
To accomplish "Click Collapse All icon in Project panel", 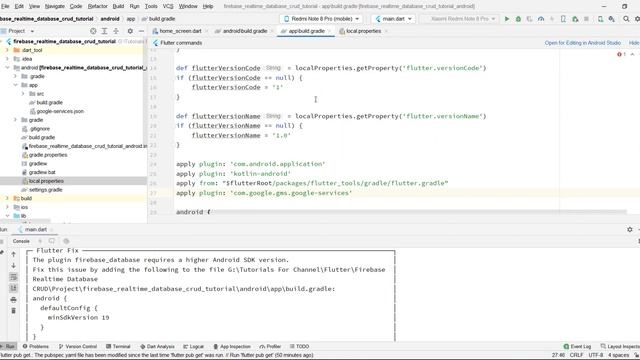I will coord(116,31).
